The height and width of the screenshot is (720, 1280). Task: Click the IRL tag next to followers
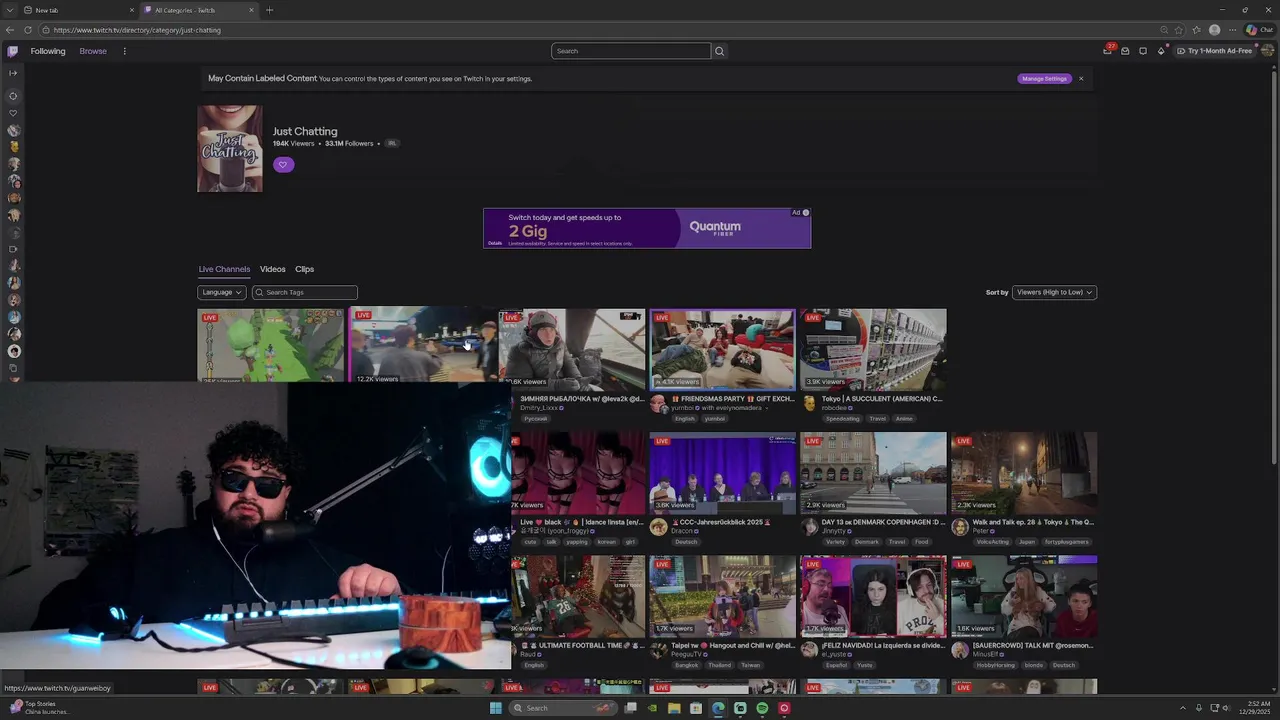pyautogui.click(x=392, y=143)
